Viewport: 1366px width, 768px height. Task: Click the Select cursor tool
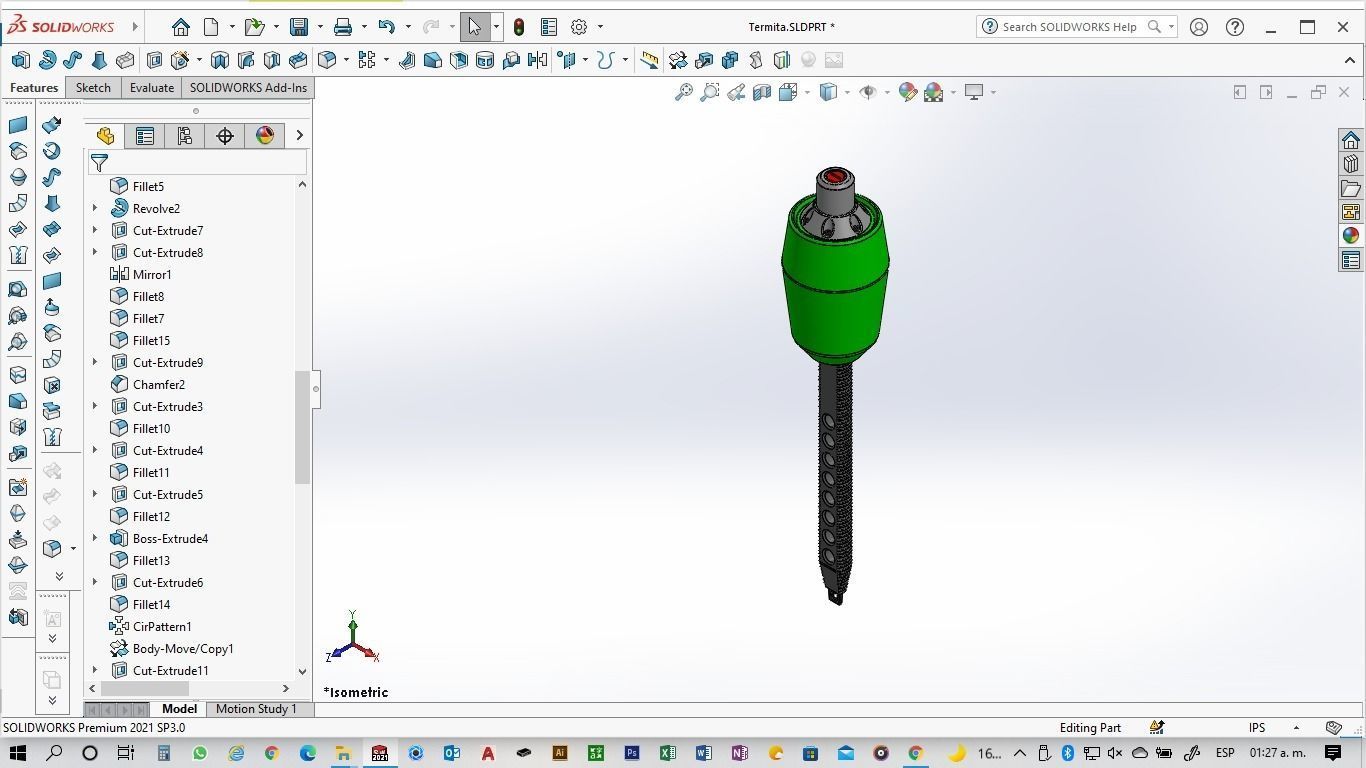coord(475,27)
